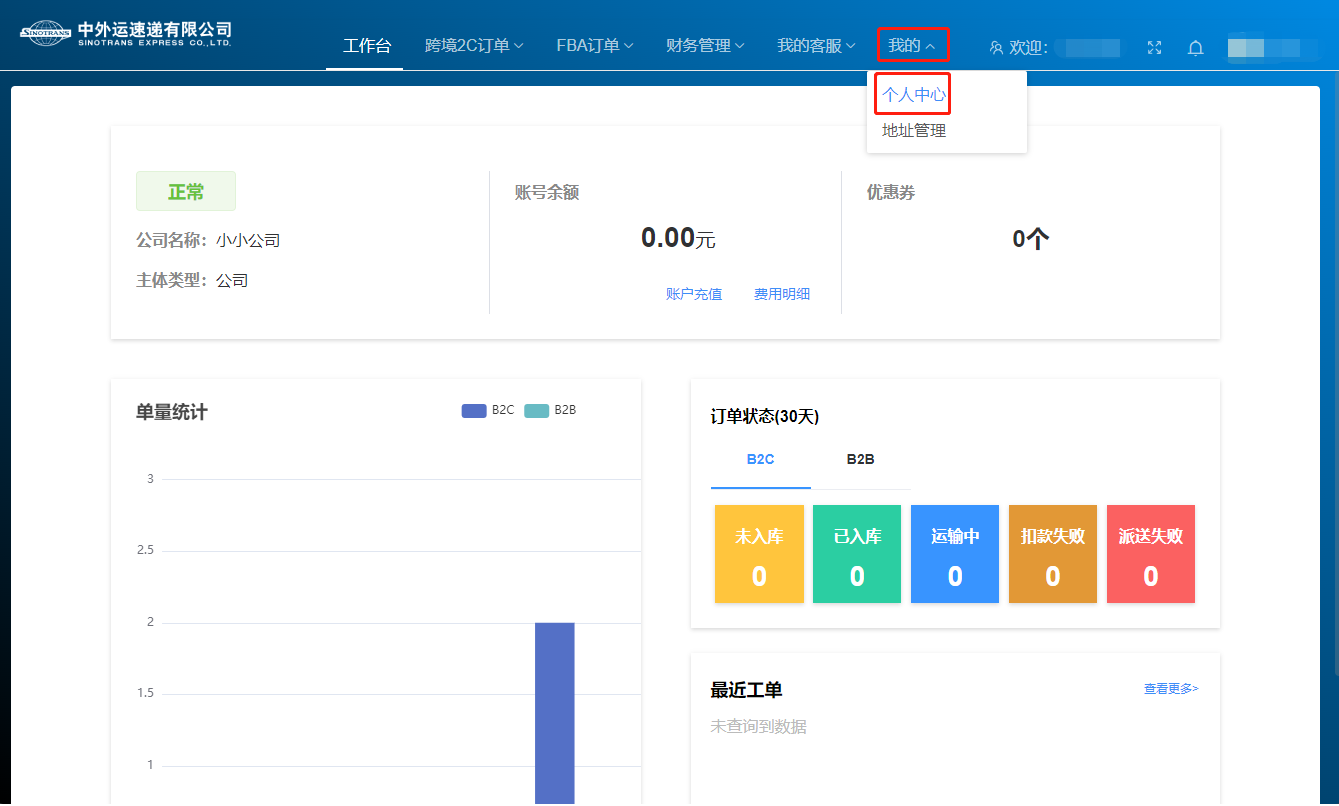Toggle the B2C legend swatch
The width and height of the screenshot is (1339, 806).
(474, 411)
